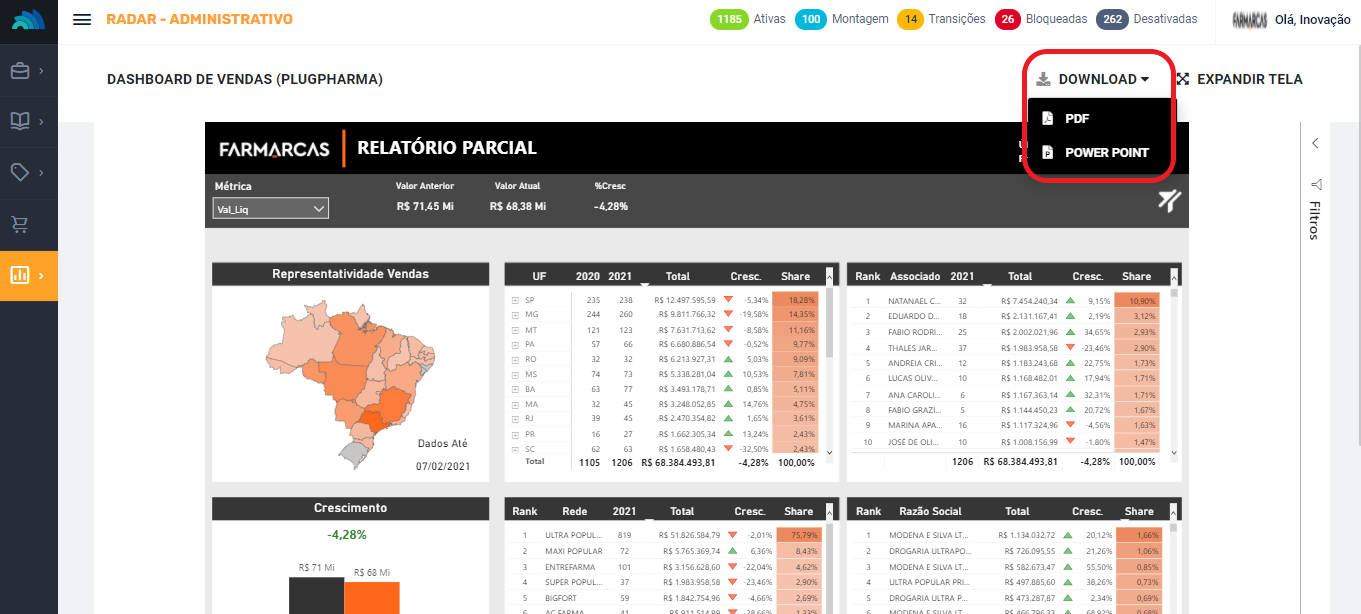Viewport: 1361px width, 614px height.
Task: Open the book icon sidebar section
Action: (x=21, y=122)
